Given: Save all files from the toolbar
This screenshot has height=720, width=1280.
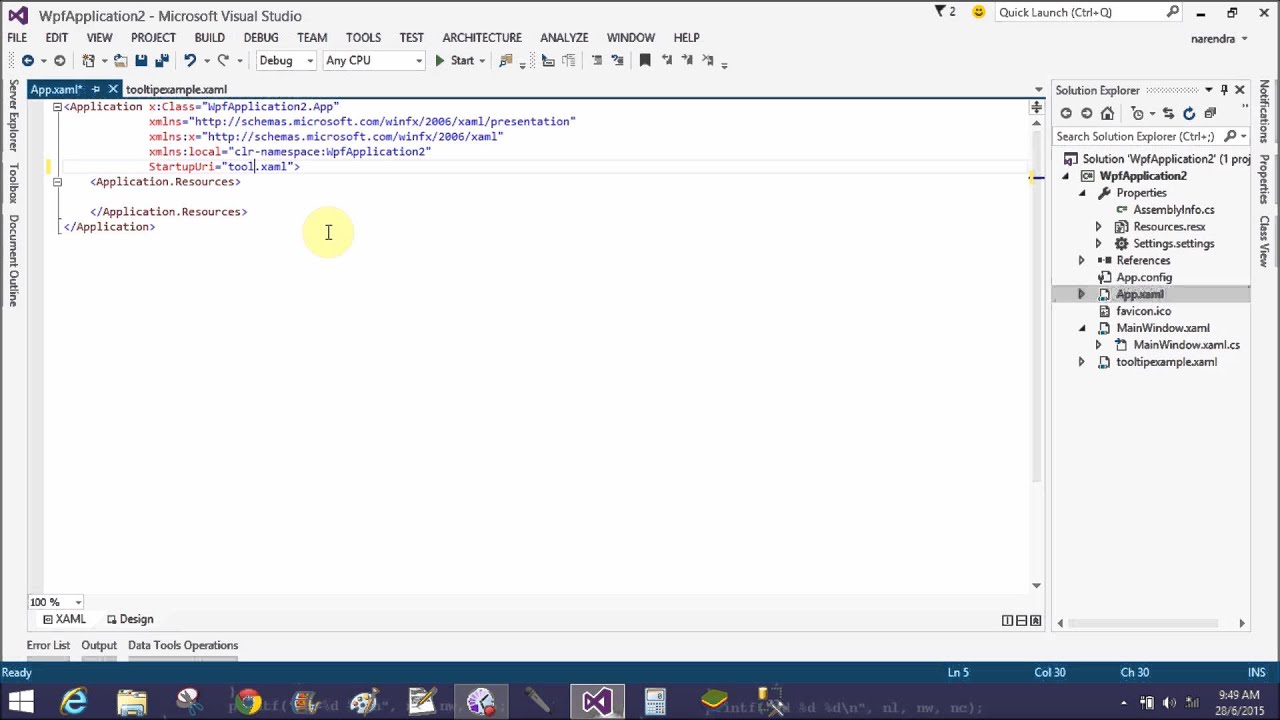Looking at the screenshot, I should tap(161, 61).
